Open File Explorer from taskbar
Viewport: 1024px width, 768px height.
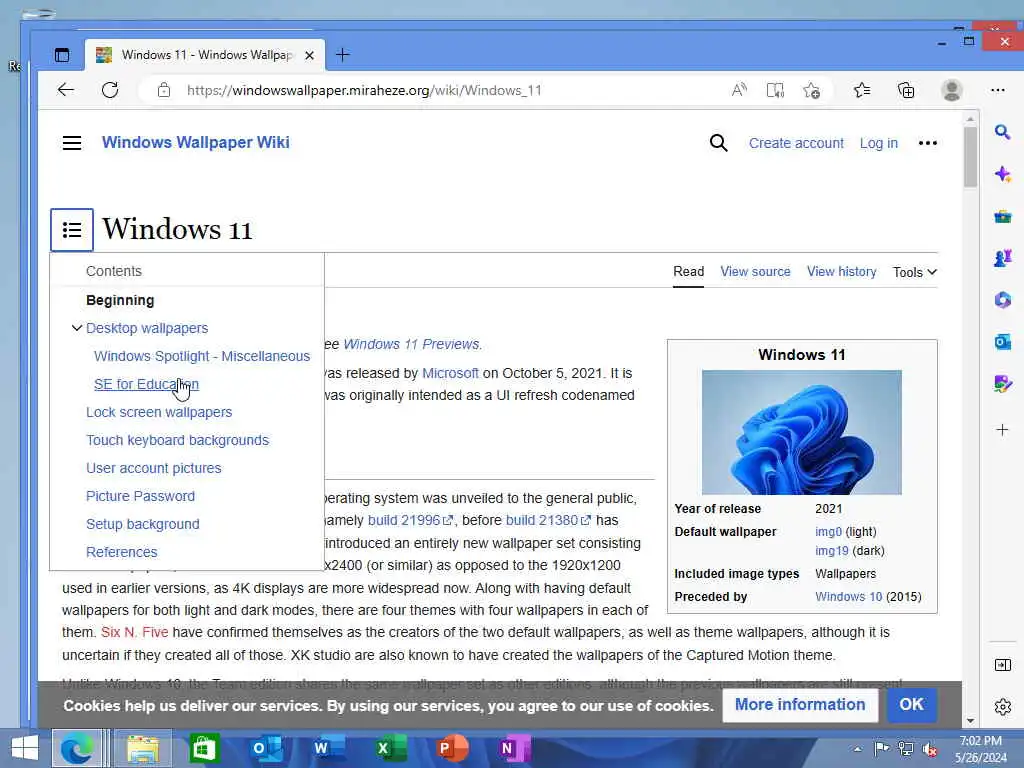(143, 749)
